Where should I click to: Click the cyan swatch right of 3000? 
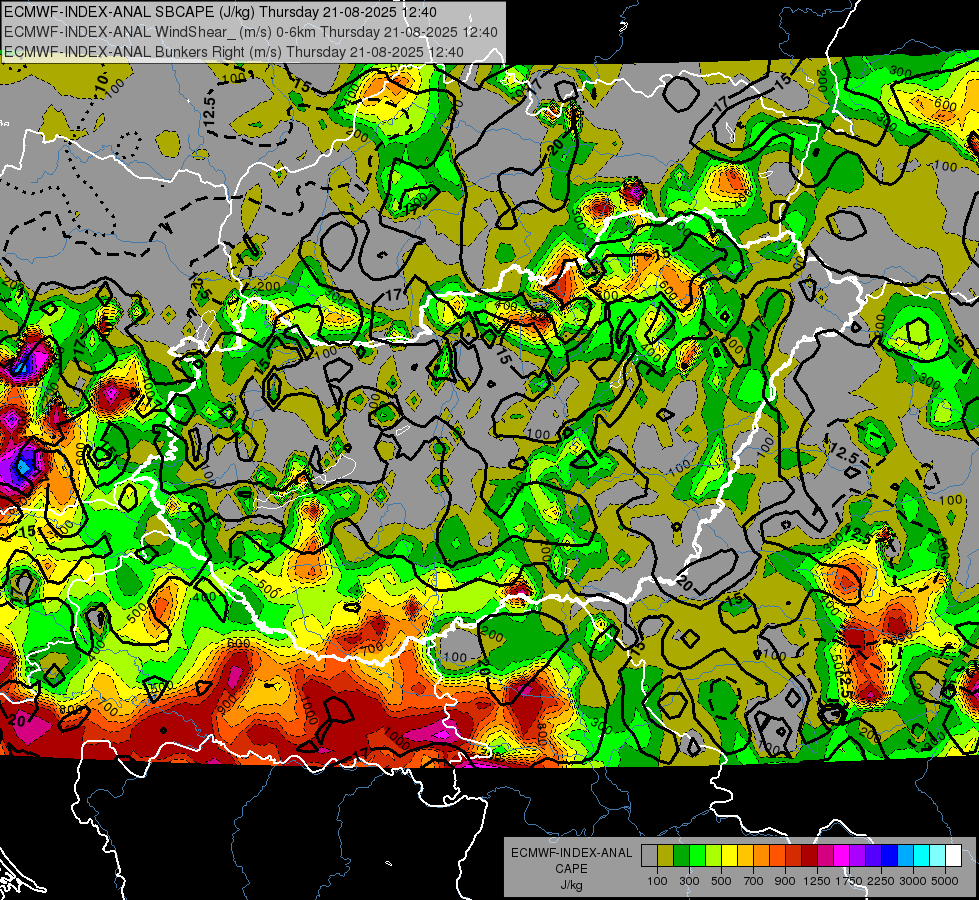tap(922, 856)
